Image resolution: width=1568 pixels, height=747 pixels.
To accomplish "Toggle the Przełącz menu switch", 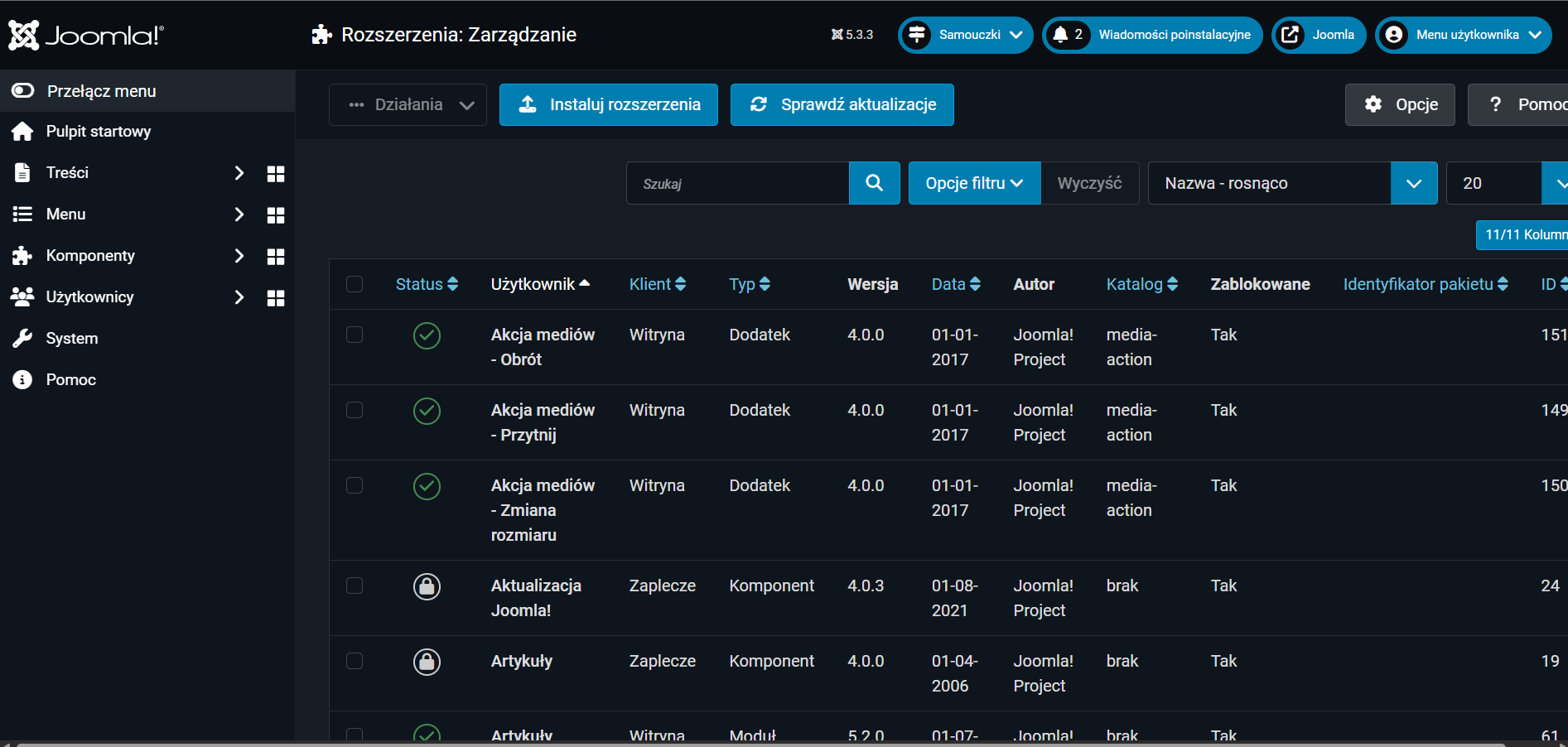I will coord(23,91).
